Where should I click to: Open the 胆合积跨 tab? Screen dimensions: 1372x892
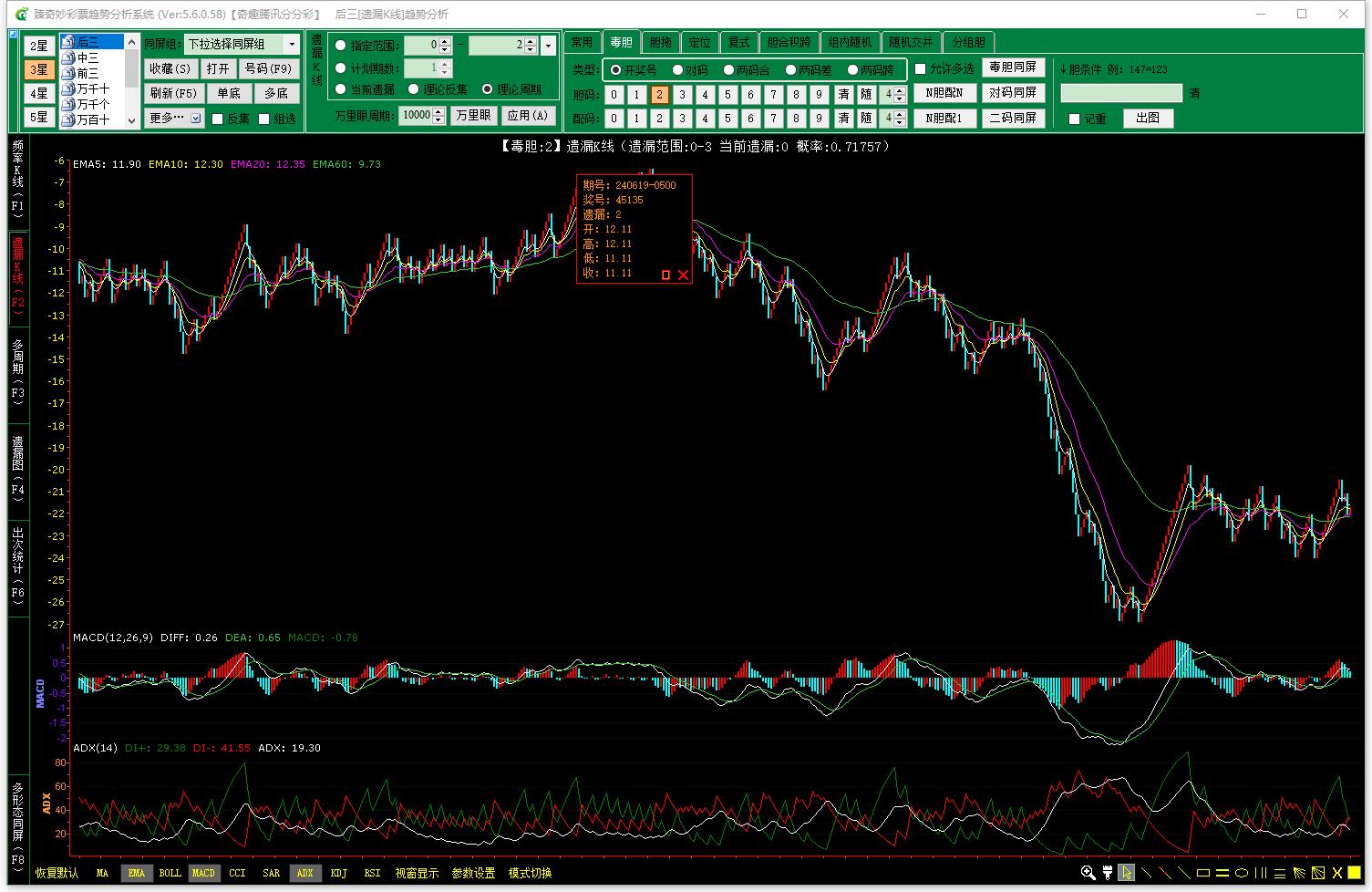(789, 42)
